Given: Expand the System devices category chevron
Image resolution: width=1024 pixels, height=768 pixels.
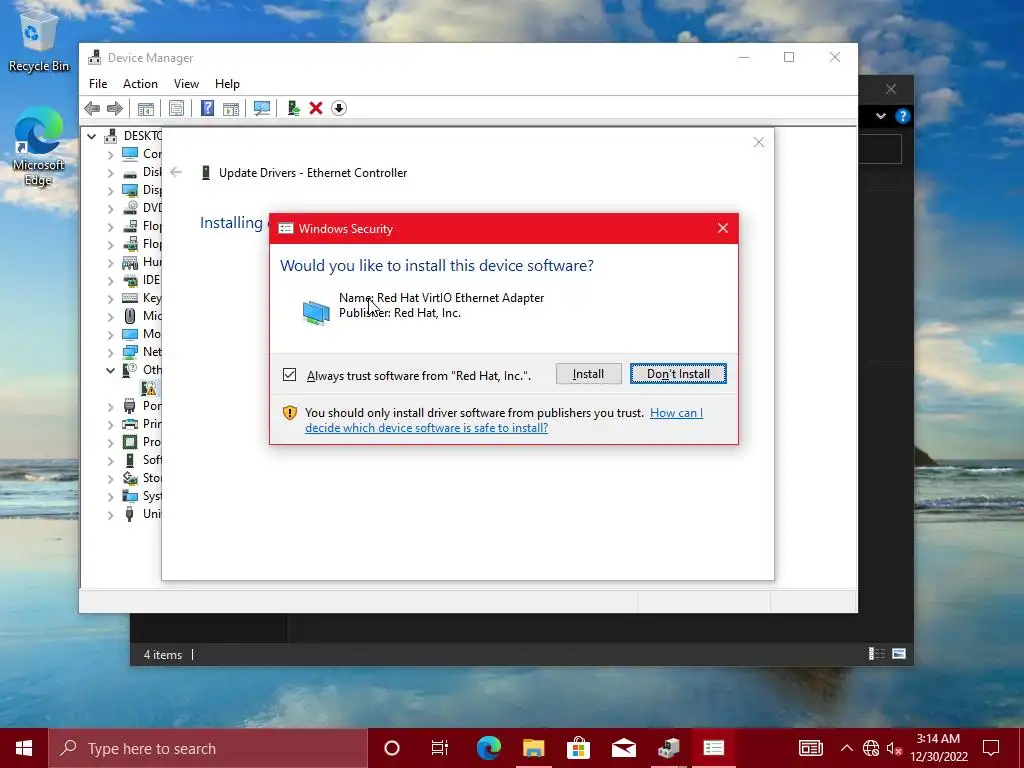Looking at the screenshot, I should [x=110, y=497].
